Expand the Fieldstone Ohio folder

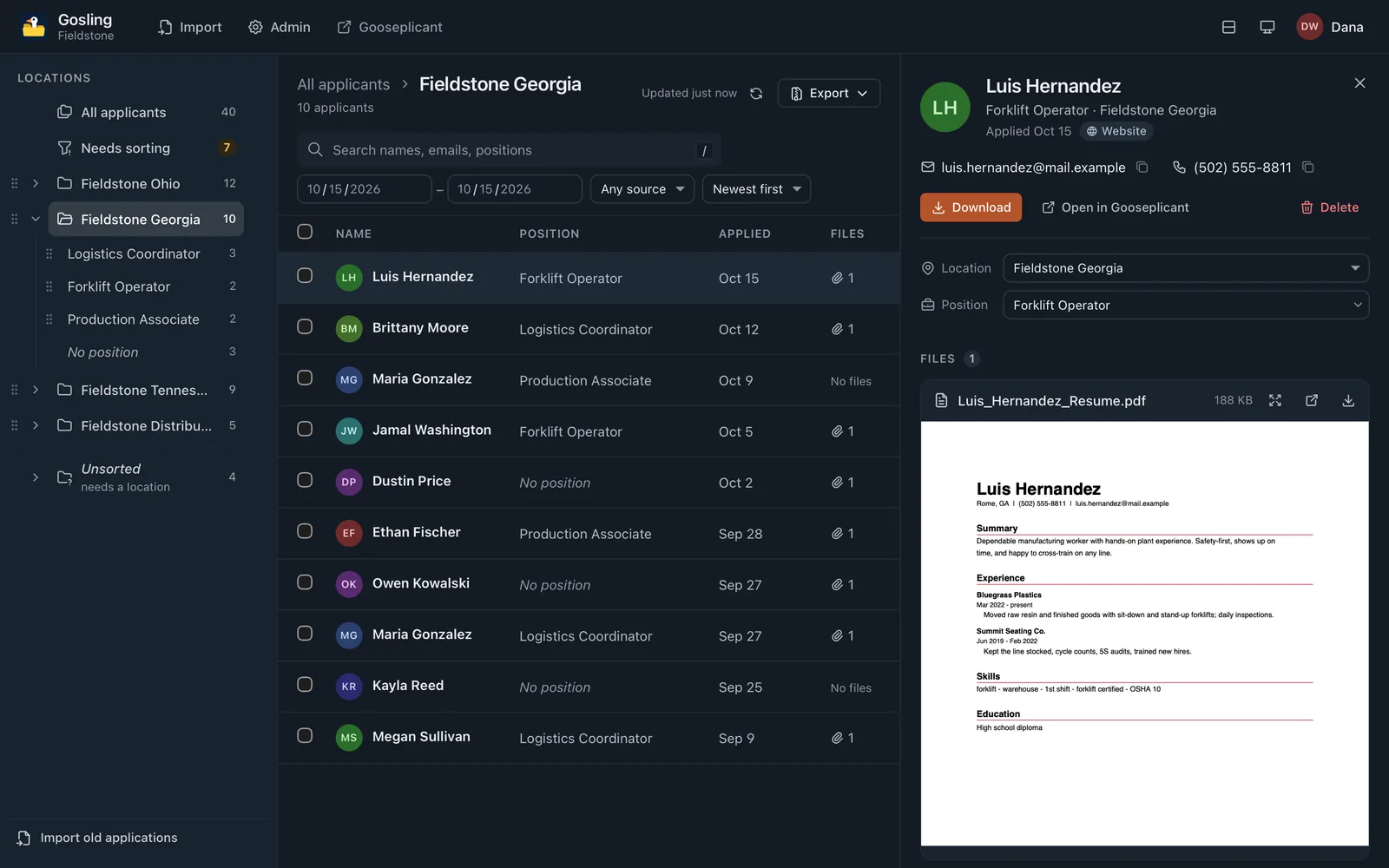[36, 184]
